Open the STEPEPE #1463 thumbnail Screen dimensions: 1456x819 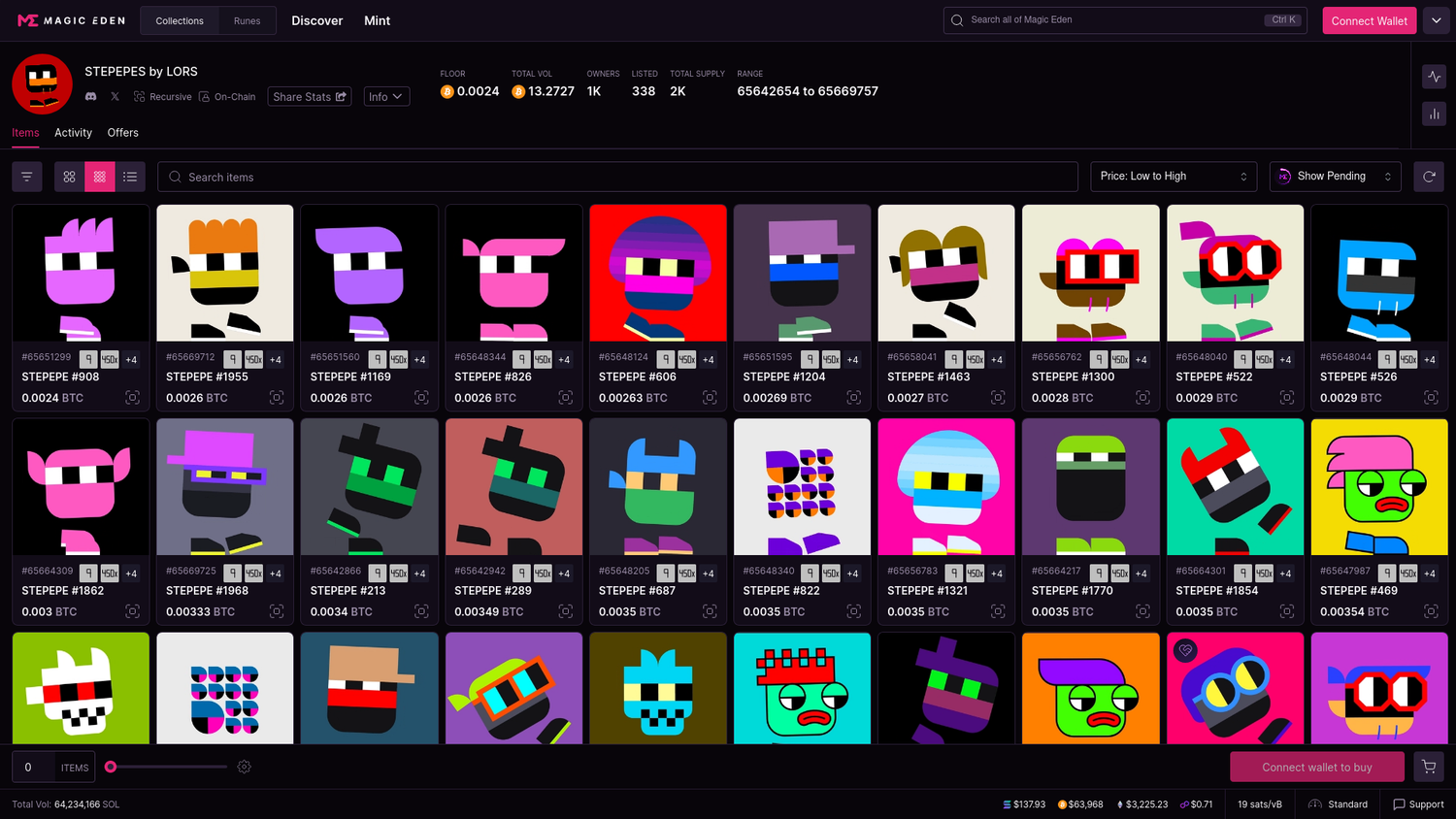[x=946, y=273]
